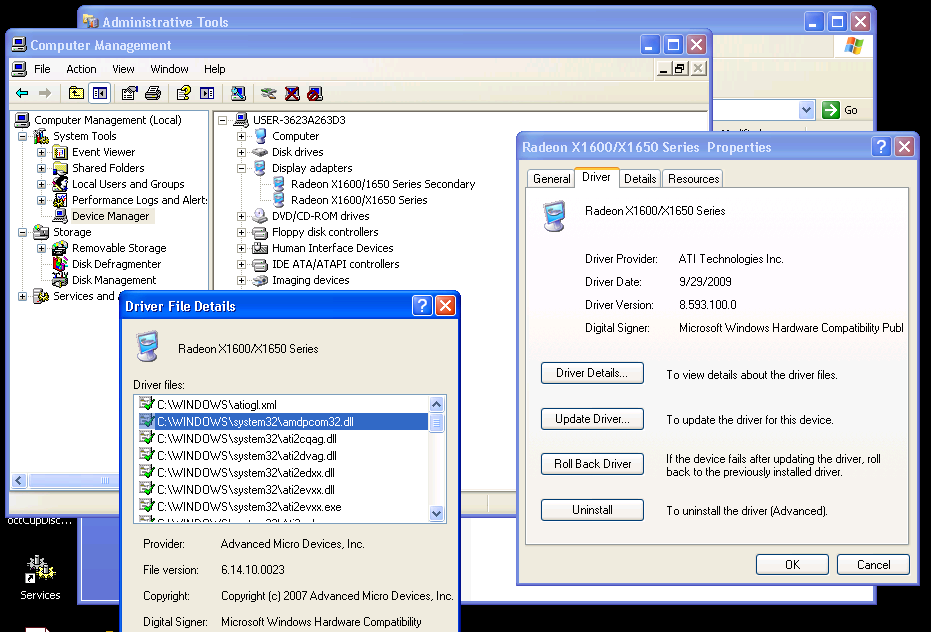Click the Print toolbar icon
This screenshot has width=931, height=632.
click(153, 93)
